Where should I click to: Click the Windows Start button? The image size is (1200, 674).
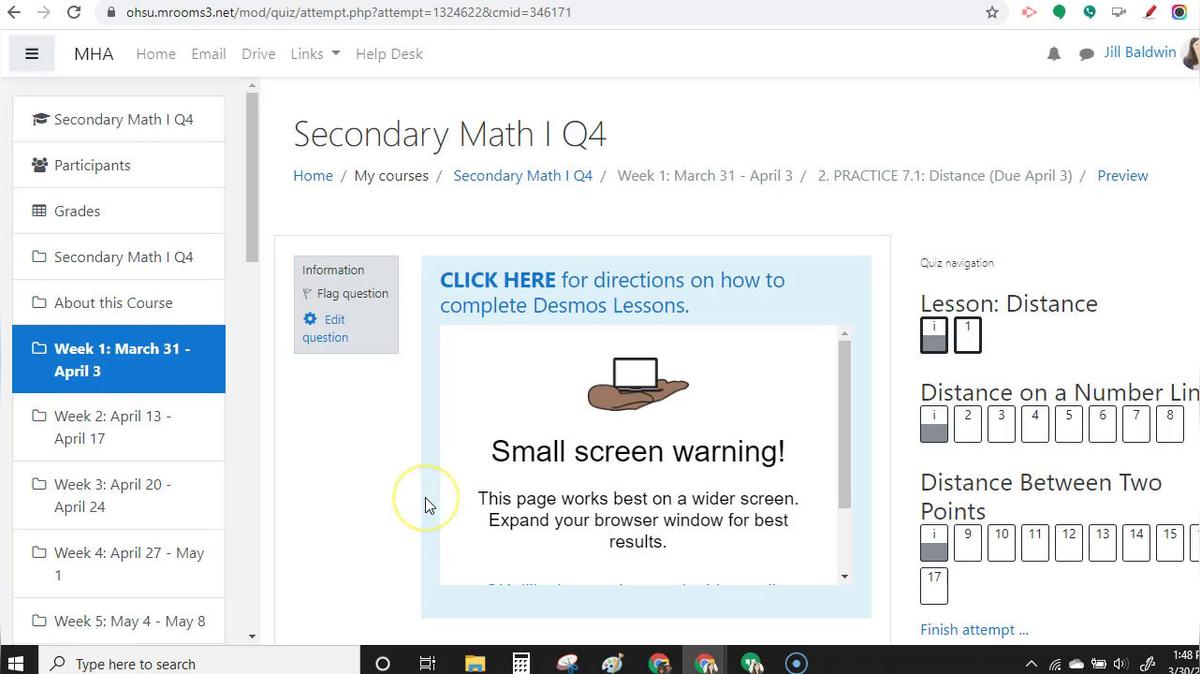[x=16, y=663]
